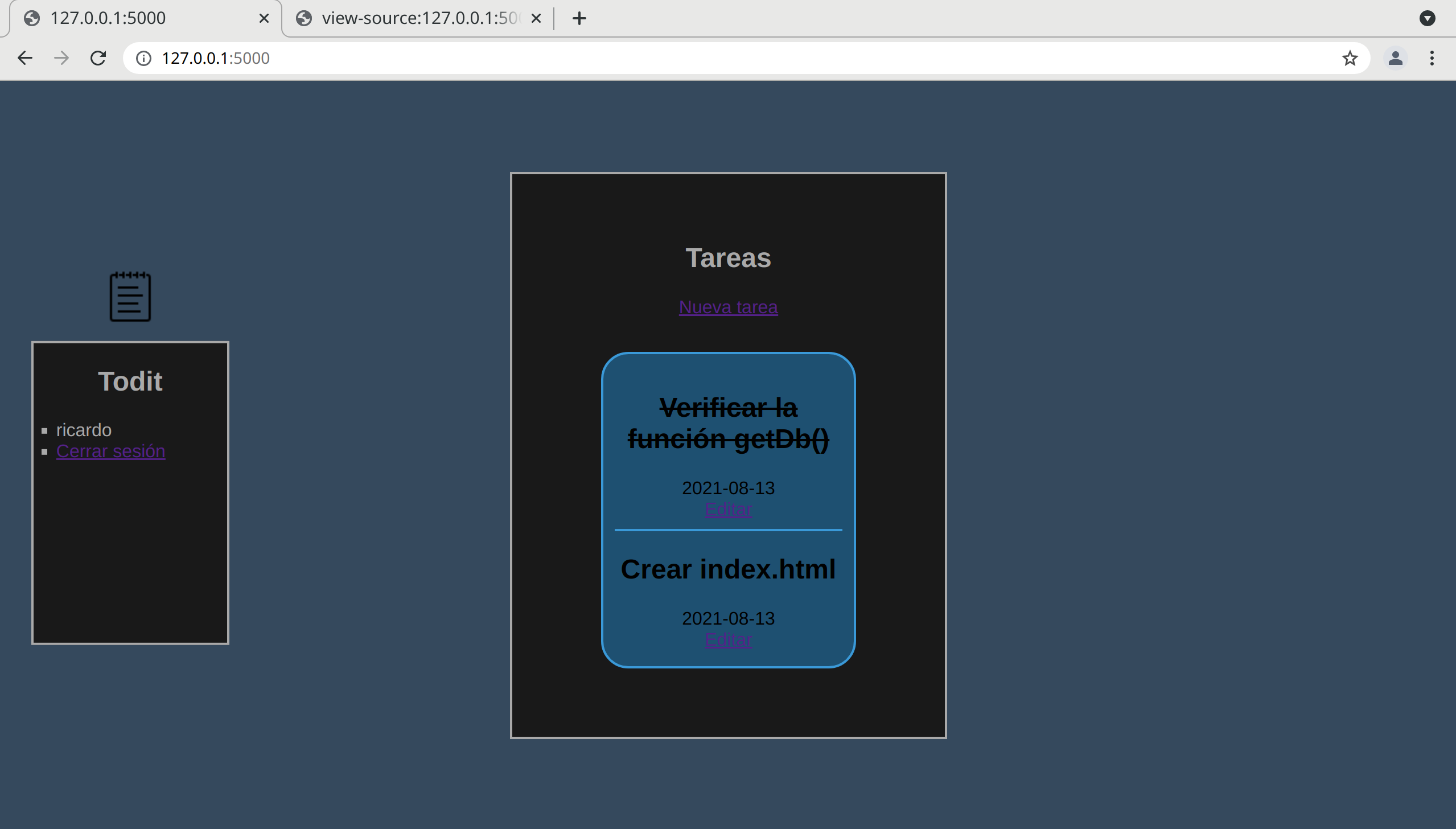Open the three-dot browser menu
Screen dimensions: 1456x829
pos(1432,58)
